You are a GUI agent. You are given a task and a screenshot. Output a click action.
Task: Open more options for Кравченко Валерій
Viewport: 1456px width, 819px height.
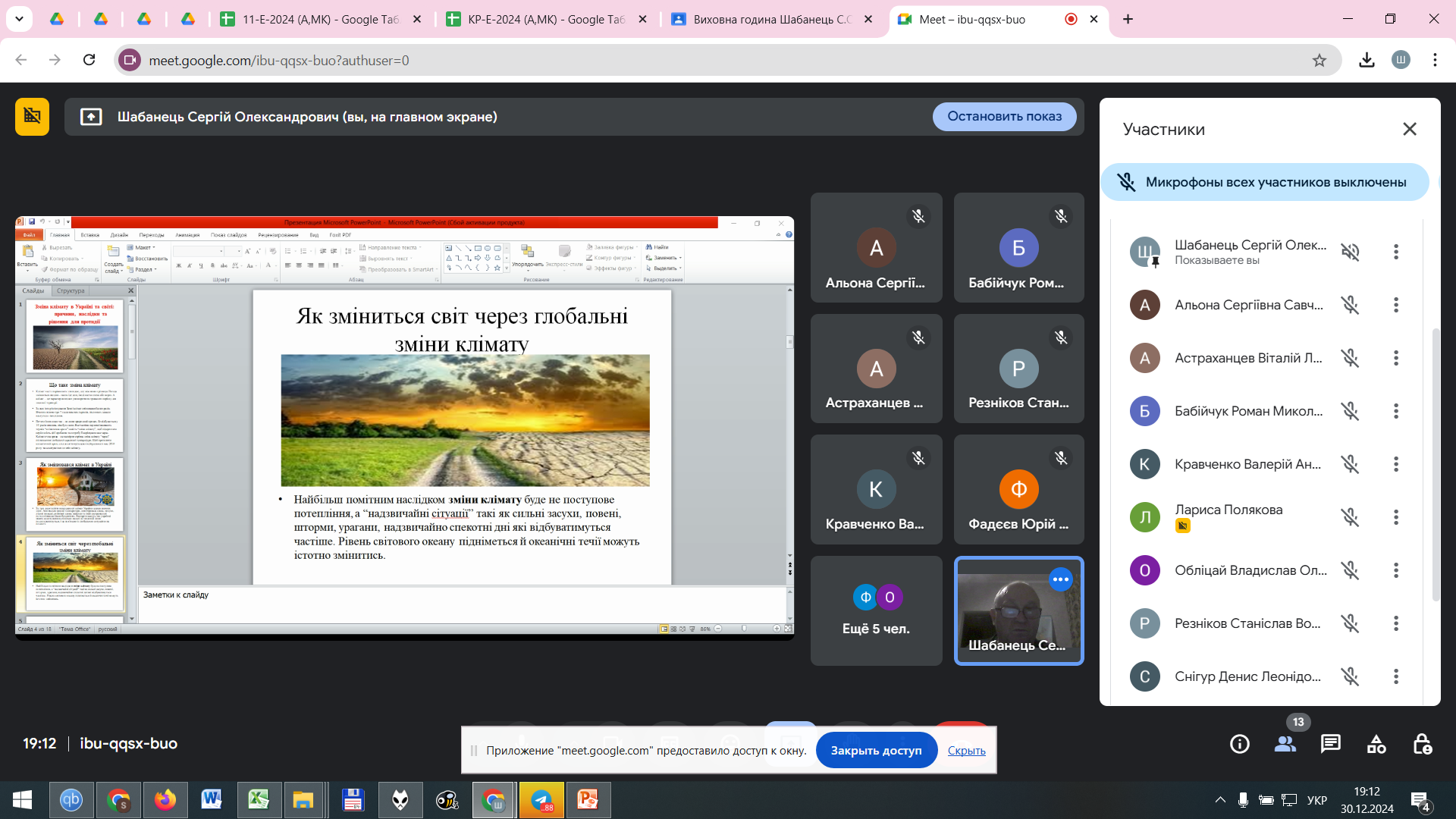(x=1395, y=464)
